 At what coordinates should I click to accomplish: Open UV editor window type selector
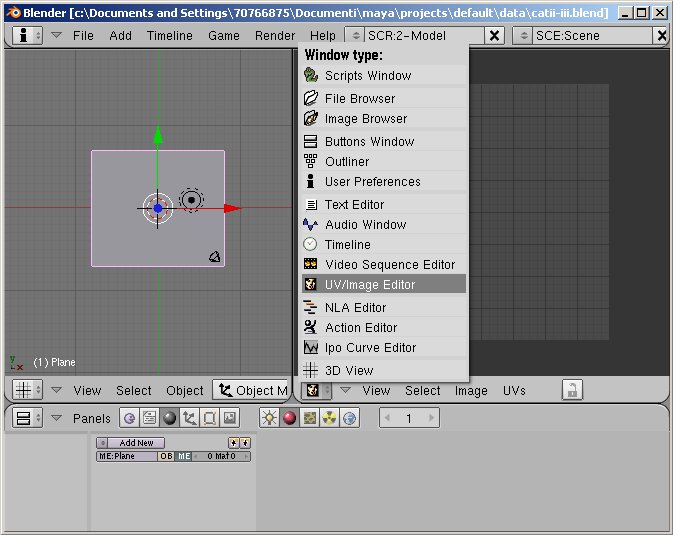pyautogui.click(x=316, y=390)
